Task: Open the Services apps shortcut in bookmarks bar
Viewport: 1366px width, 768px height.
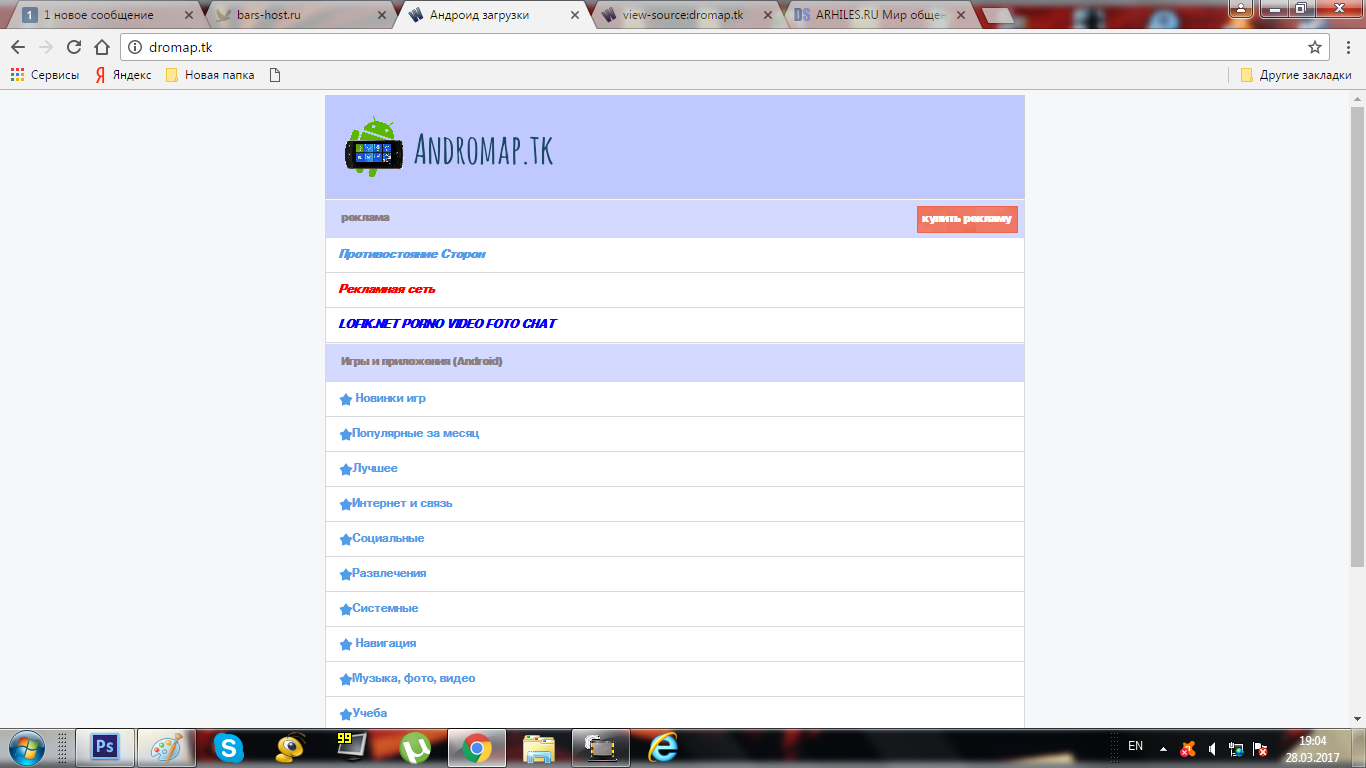Action: tap(45, 75)
